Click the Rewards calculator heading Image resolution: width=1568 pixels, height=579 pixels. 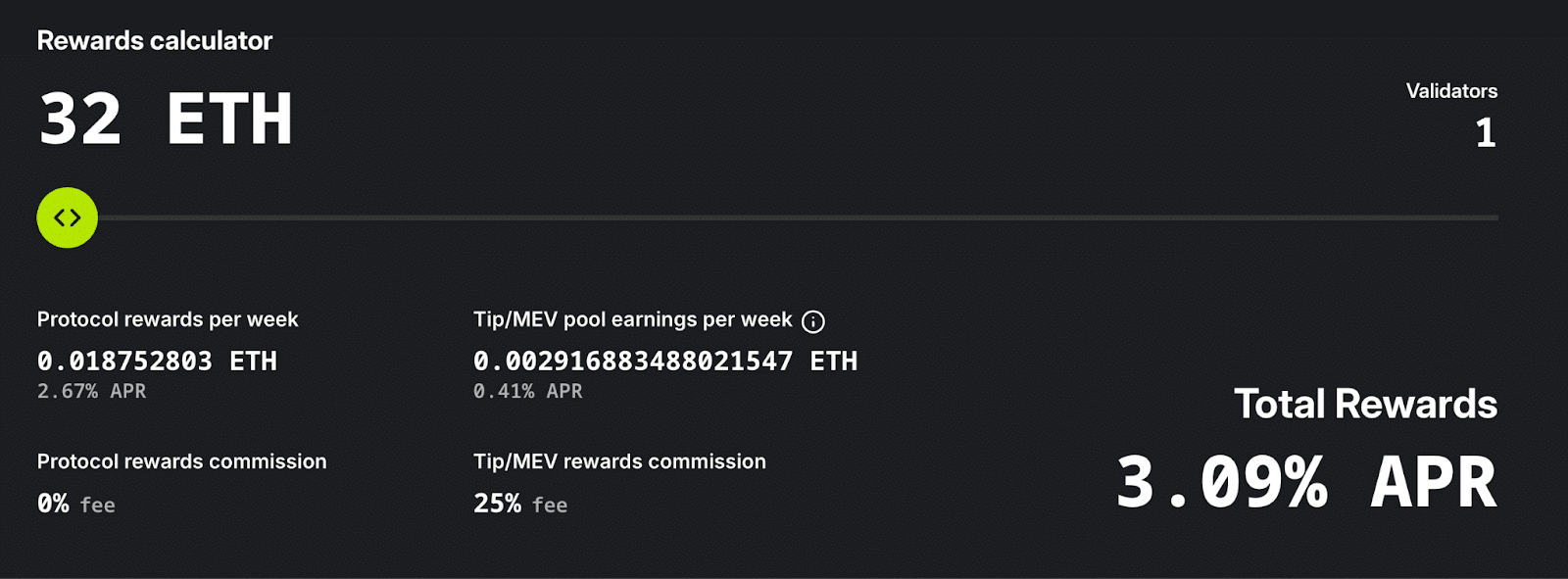click(x=154, y=41)
